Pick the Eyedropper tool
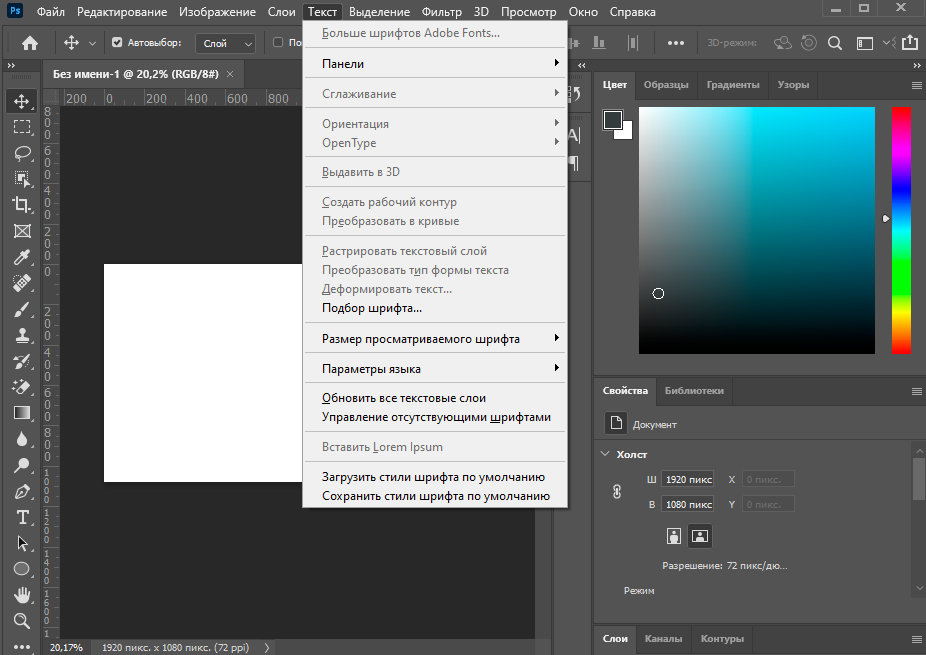The image size is (926, 655). (22, 257)
